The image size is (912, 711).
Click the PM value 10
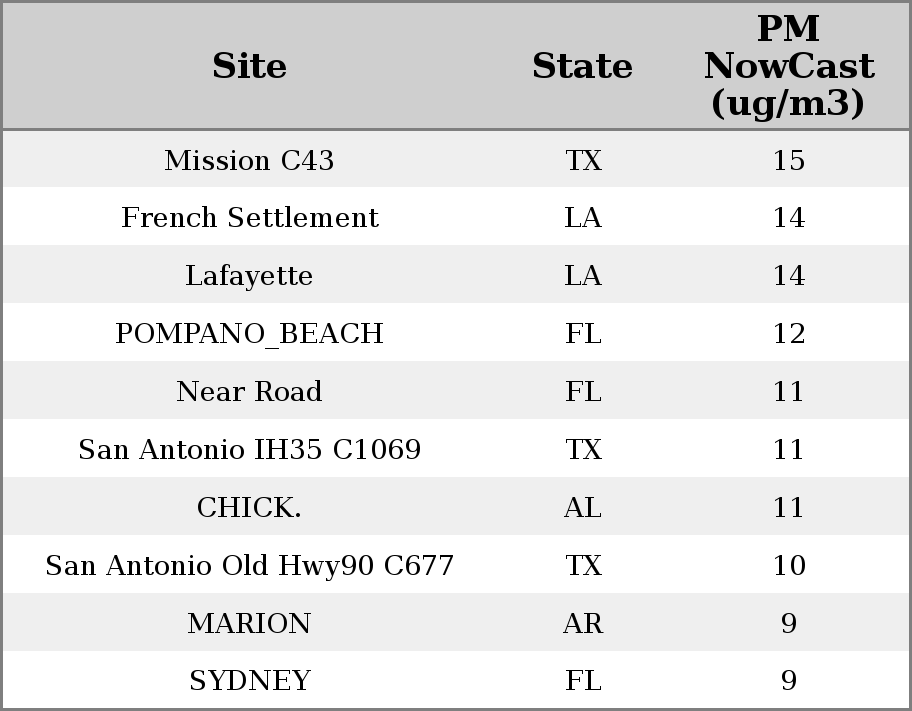[x=788, y=566]
